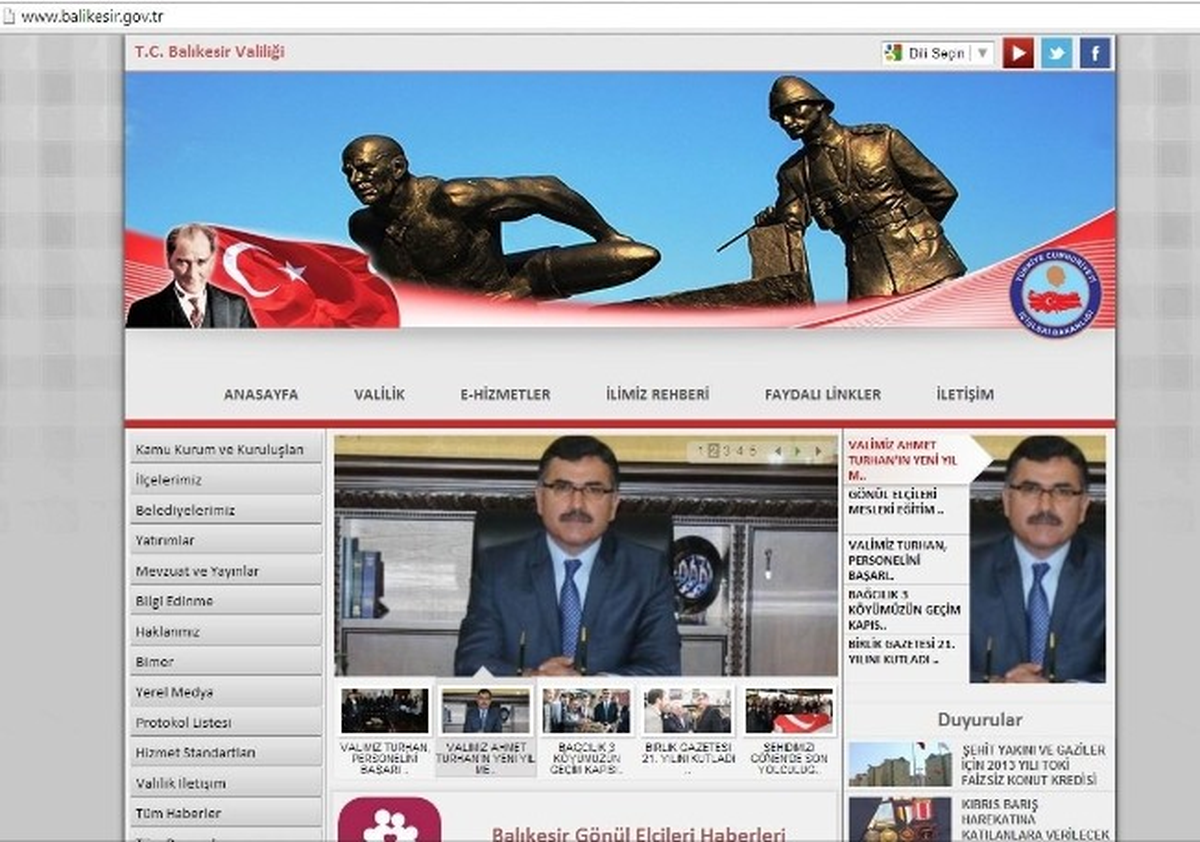
Task: Select thumbnail 'Şehidimizi Gönen'de Son Yolculuğ'
Action: (789, 730)
